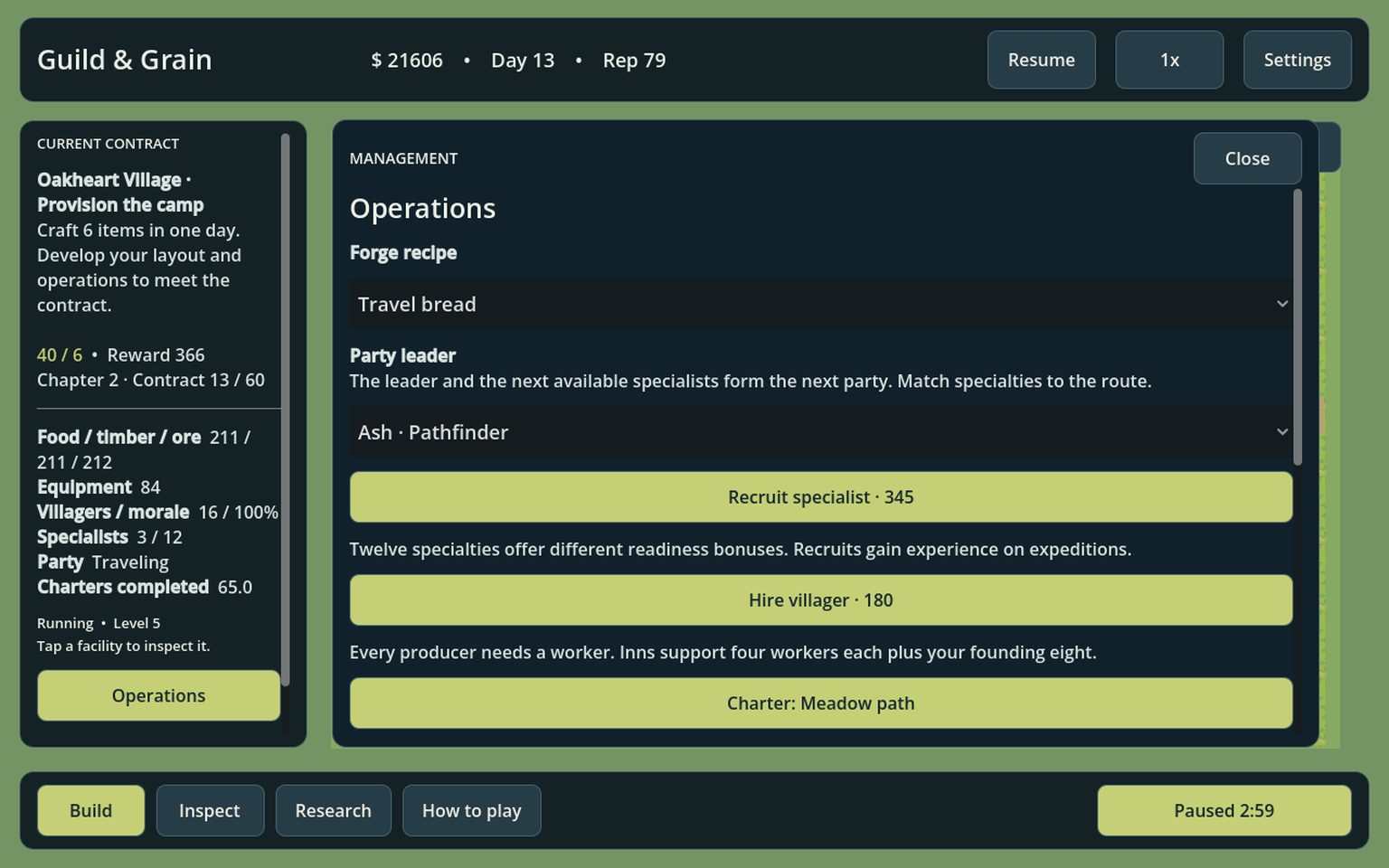Click the Management panel scrollbar
The height and width of the screenshot is (868, 1389).
pyautogui.click(x=1298, y=327)
